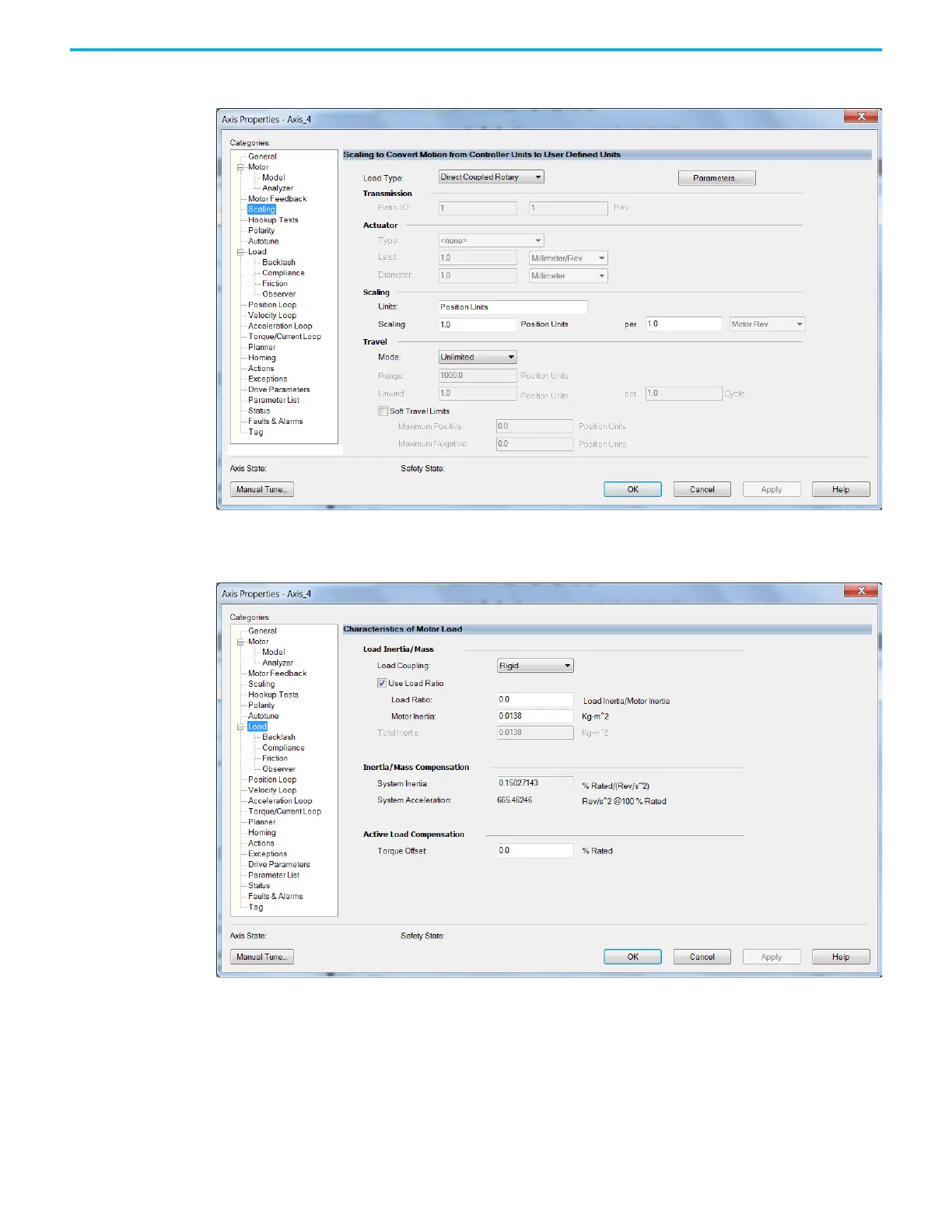Image resolution: width=952 pixels, height=1232 pixels.
Task: Click Manual Tune in Load dialog
Action: [x=262, y=957]
